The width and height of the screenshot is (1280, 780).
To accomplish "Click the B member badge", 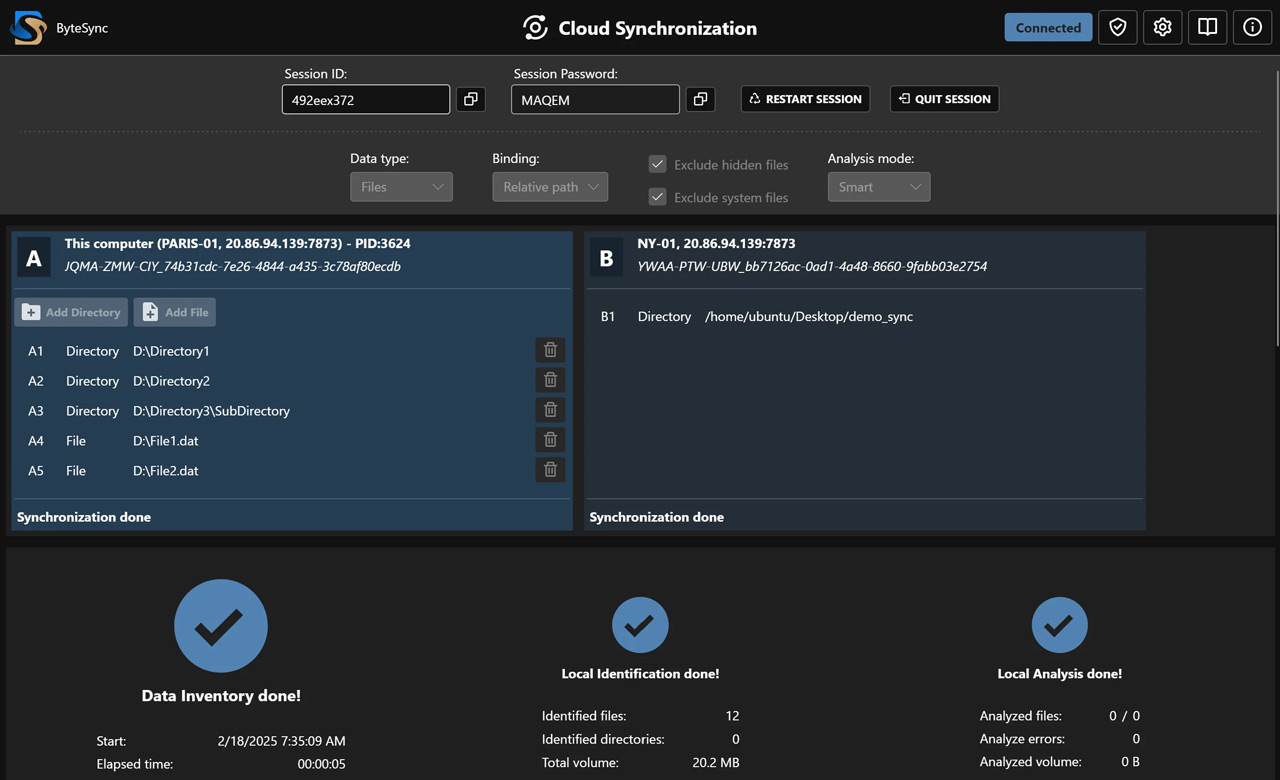I will pyautogui.click(x=606, y=259).
